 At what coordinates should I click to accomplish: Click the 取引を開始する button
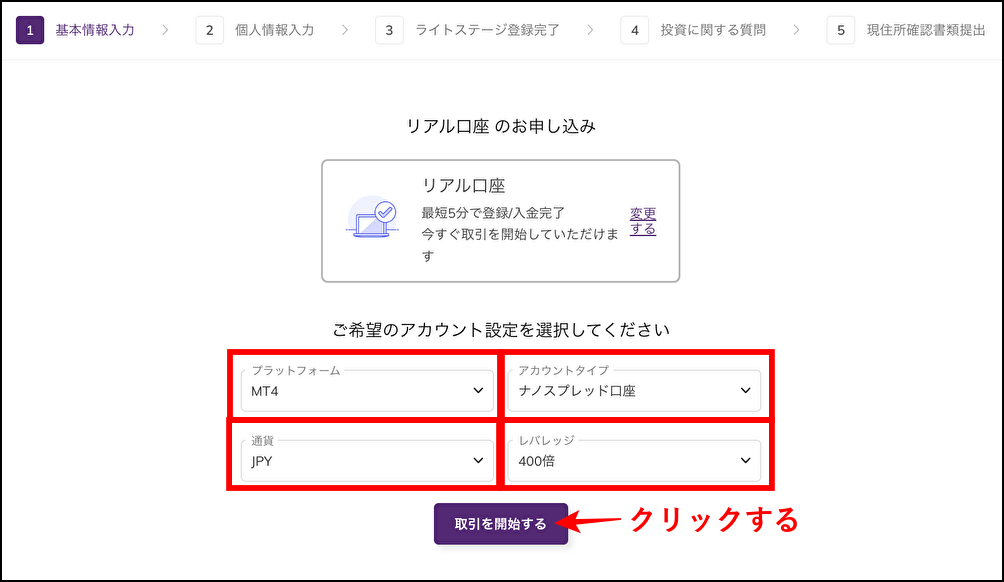500,522
